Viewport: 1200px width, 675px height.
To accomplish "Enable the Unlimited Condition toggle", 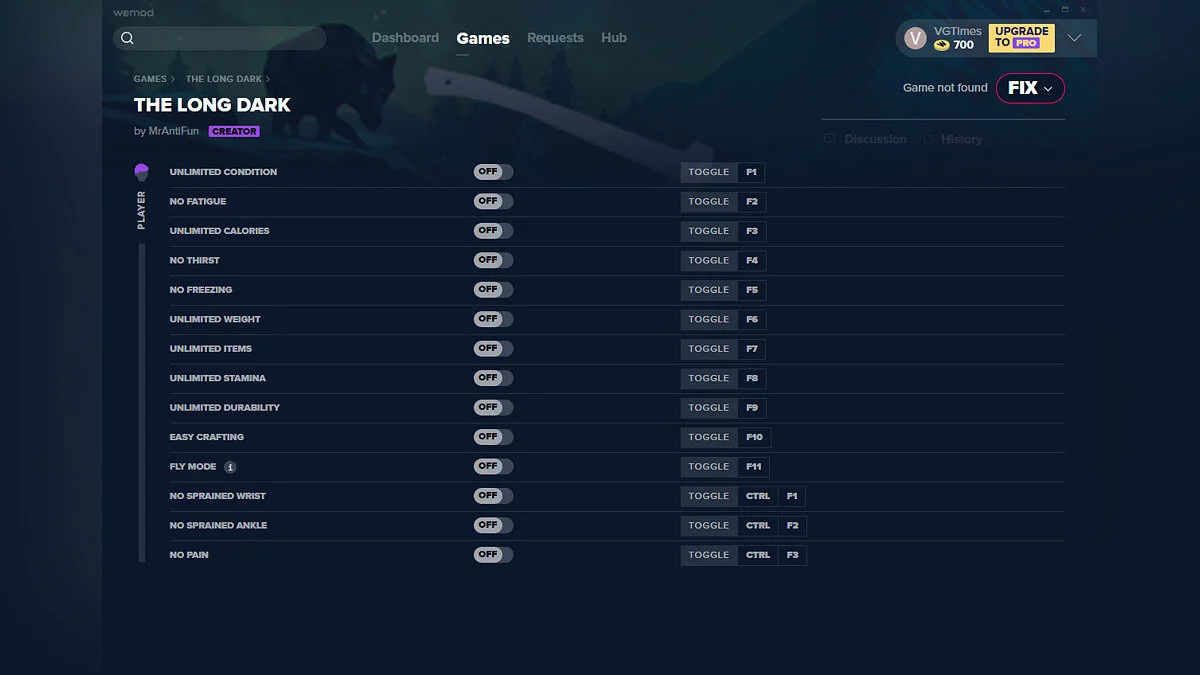I will pyautogui.click(x=492, y=171).
